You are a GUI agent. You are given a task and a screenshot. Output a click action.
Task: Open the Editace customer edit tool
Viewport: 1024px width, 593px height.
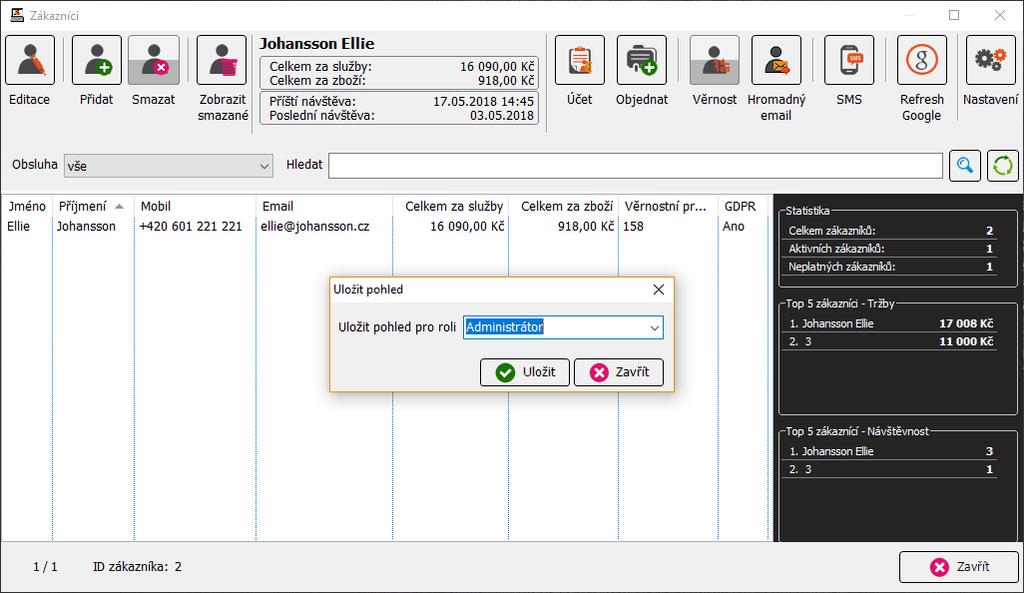coord(30,60)
